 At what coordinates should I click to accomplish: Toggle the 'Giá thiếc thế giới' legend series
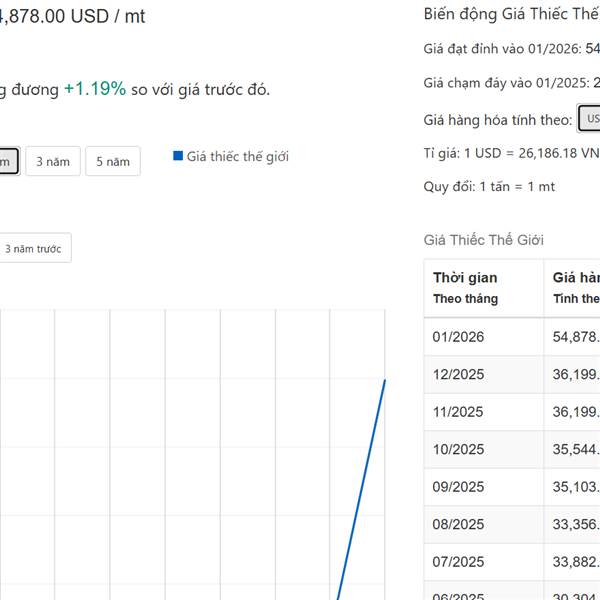tap(237, 156)
